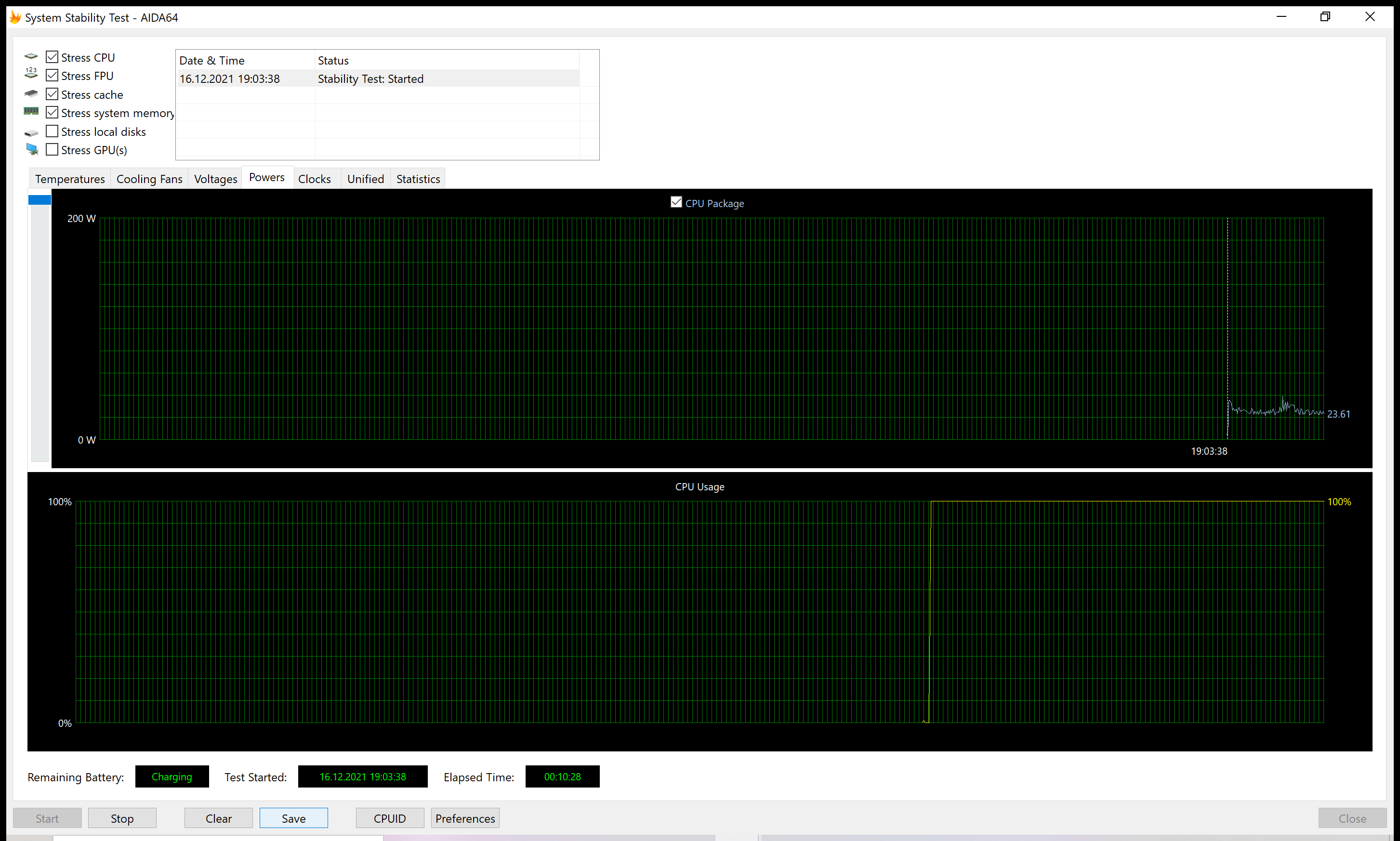
Task: Click the green RAM memory module icon
Action: click(x=31, y=111)
